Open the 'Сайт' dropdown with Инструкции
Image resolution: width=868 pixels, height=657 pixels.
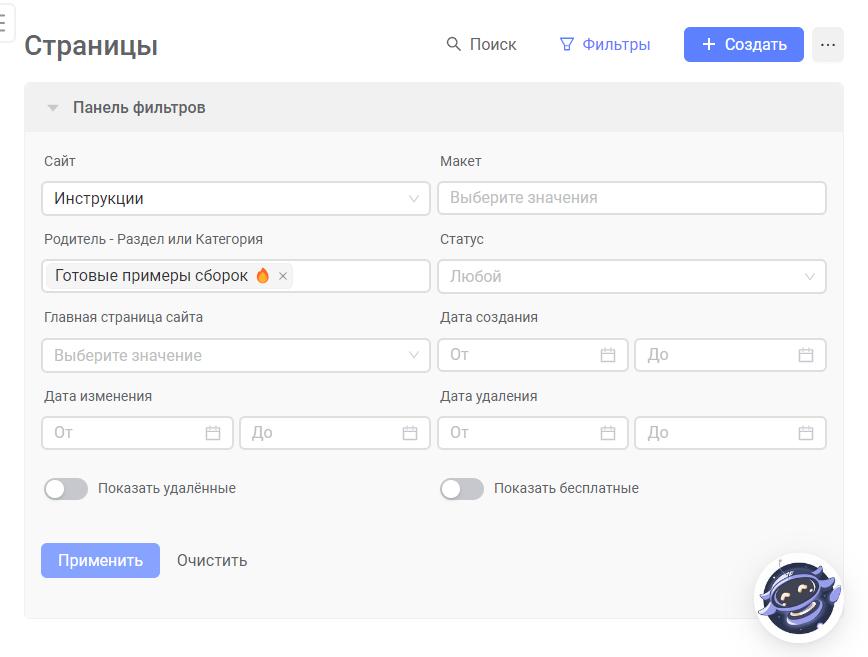236,198
